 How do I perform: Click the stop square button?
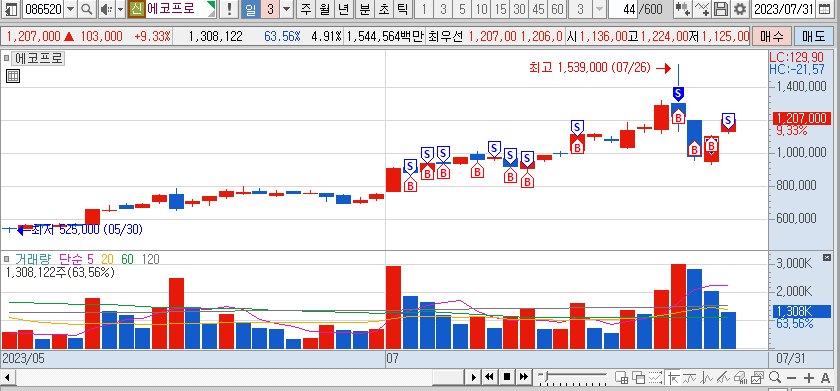pos(506,377)
